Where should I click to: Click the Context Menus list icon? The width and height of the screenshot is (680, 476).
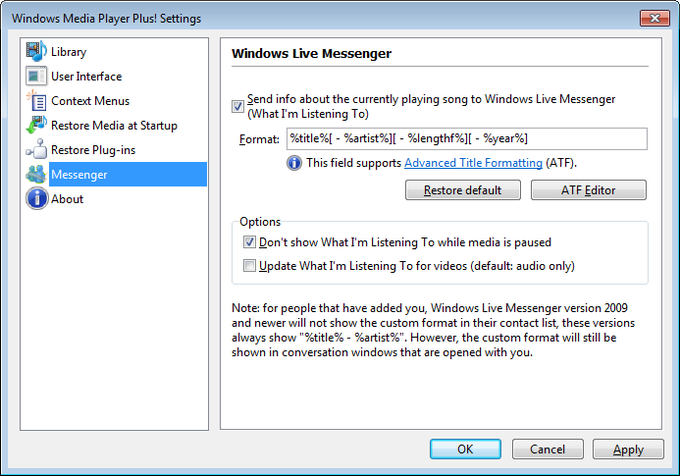[x=36, y=101]
